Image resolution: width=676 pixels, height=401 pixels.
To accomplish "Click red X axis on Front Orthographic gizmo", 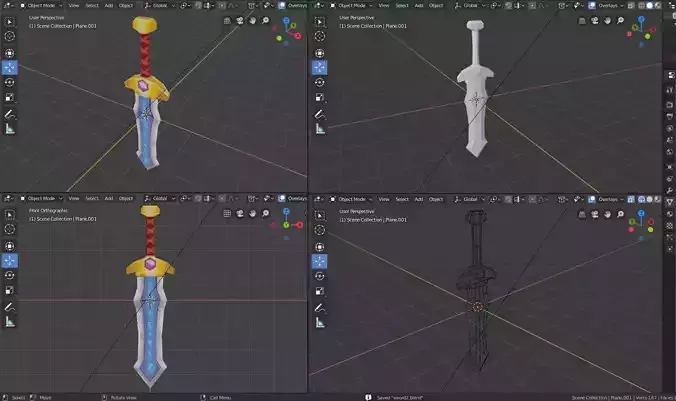I will [x=300, y=225].
